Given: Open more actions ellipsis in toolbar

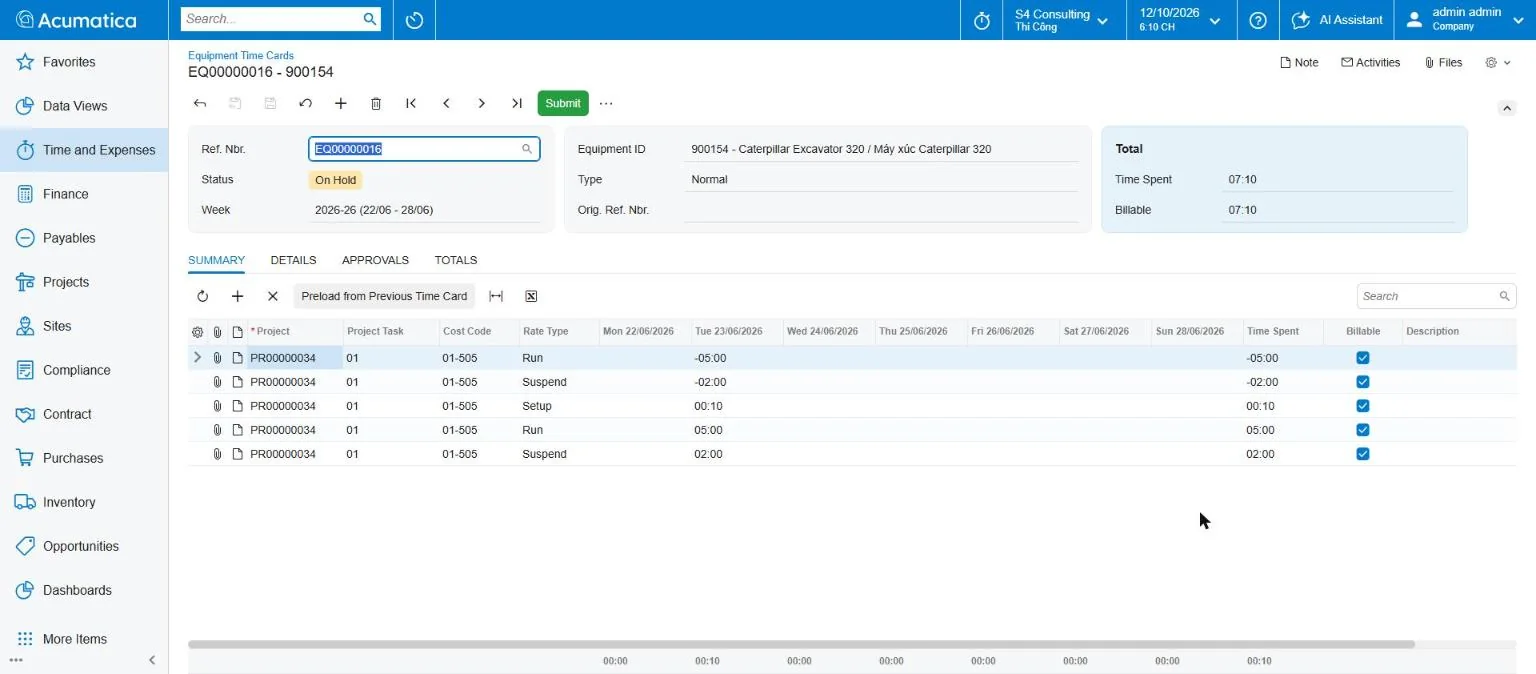Looking at the screenshot, I should point(606,103).
